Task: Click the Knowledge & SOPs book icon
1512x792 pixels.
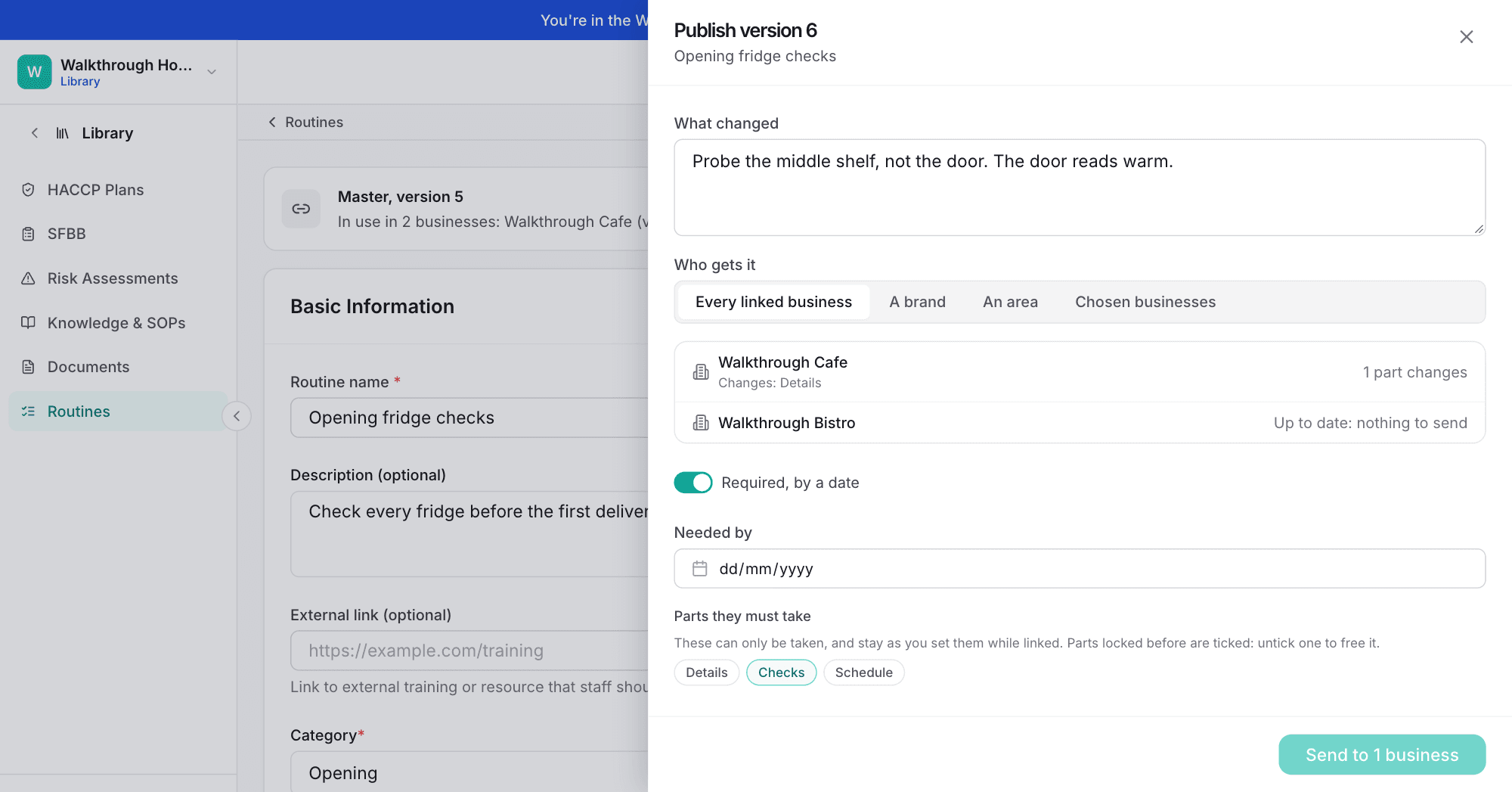Action: (28, 322)
